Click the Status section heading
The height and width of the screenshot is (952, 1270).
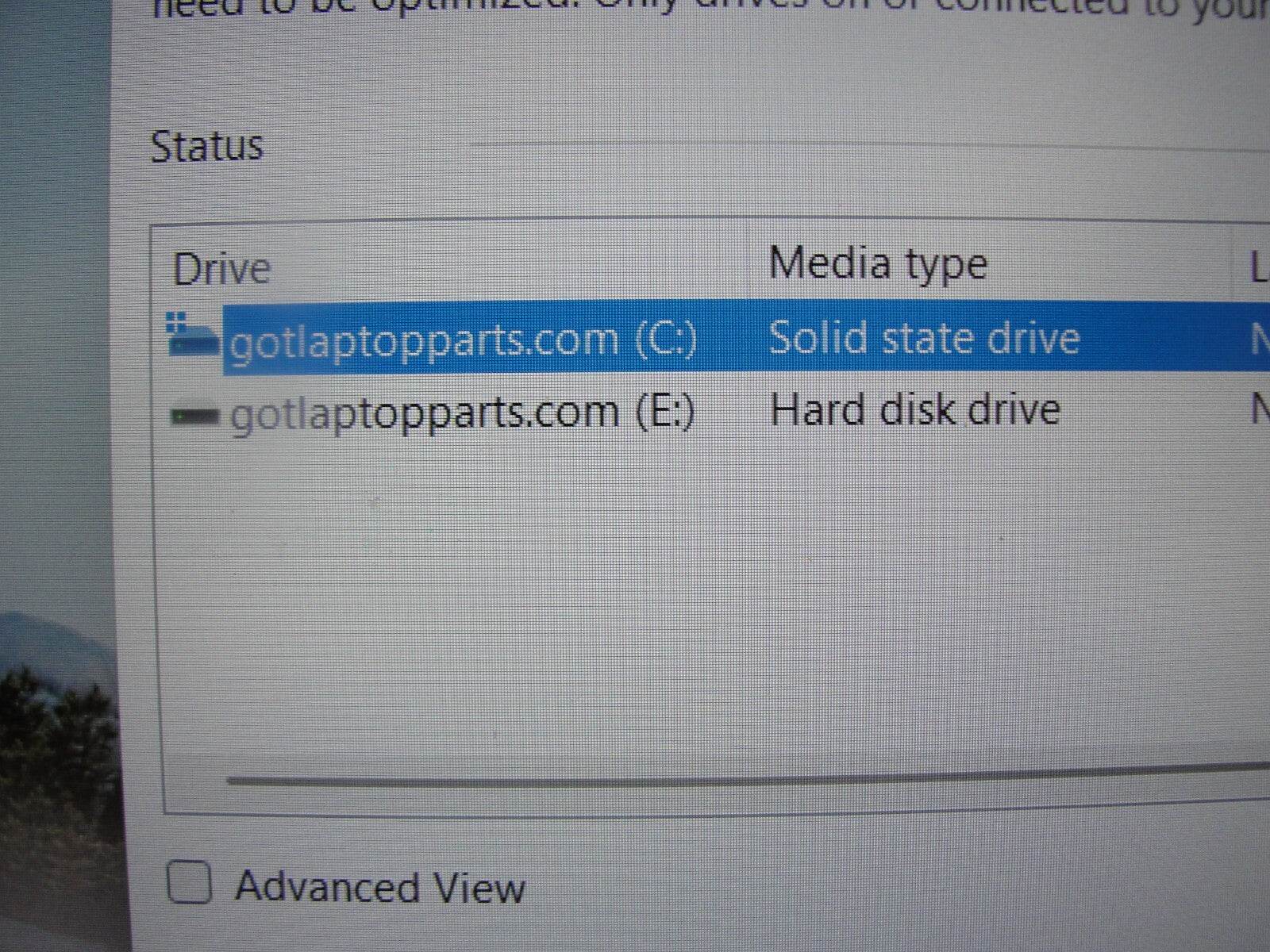pos(206,147)
